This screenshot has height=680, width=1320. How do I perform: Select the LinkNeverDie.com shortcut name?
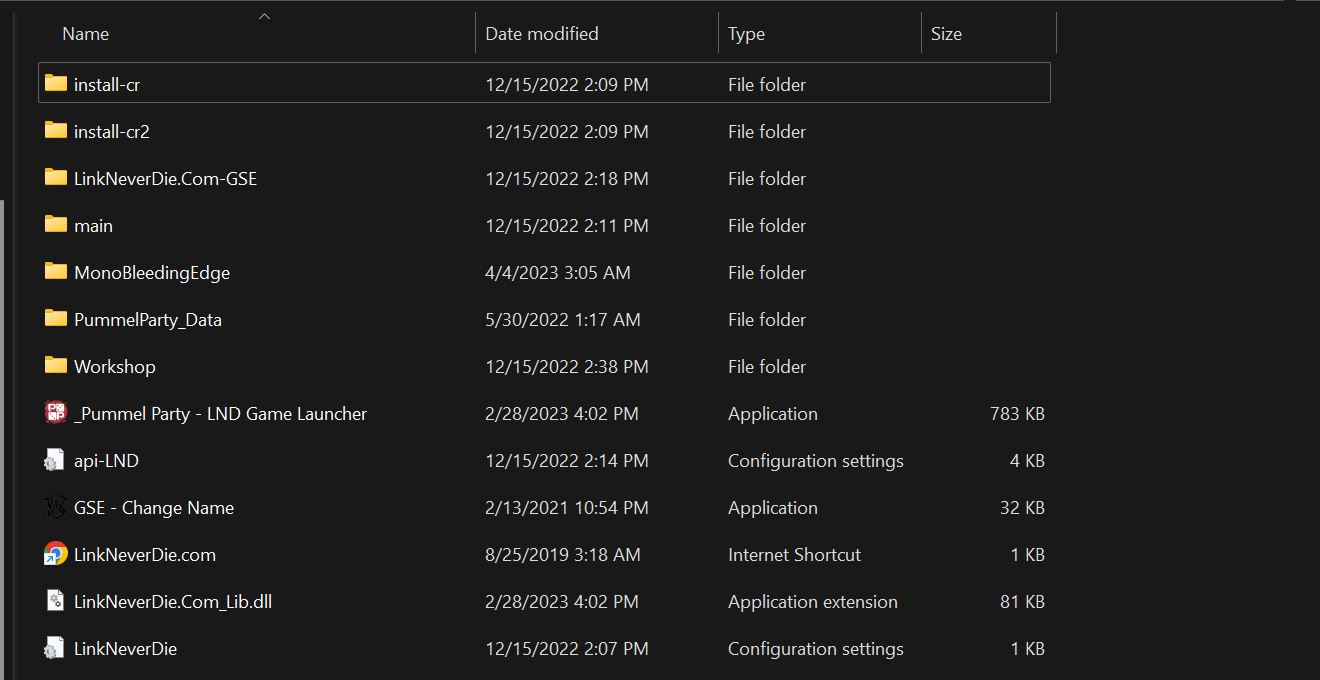pyautogui.click(x=145, y=555)
